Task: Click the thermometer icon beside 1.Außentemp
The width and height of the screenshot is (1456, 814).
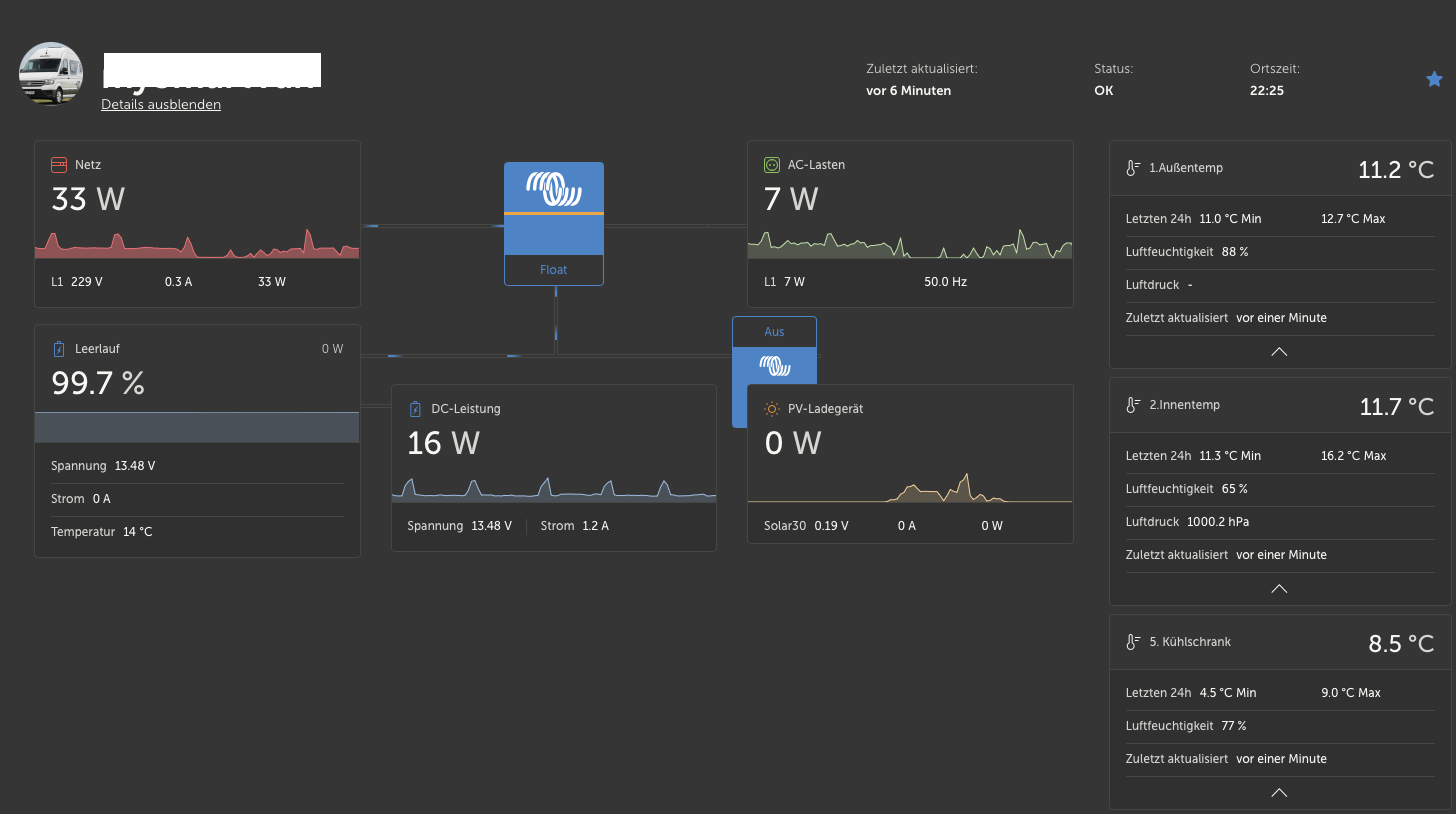Action: coord(1133,168)
